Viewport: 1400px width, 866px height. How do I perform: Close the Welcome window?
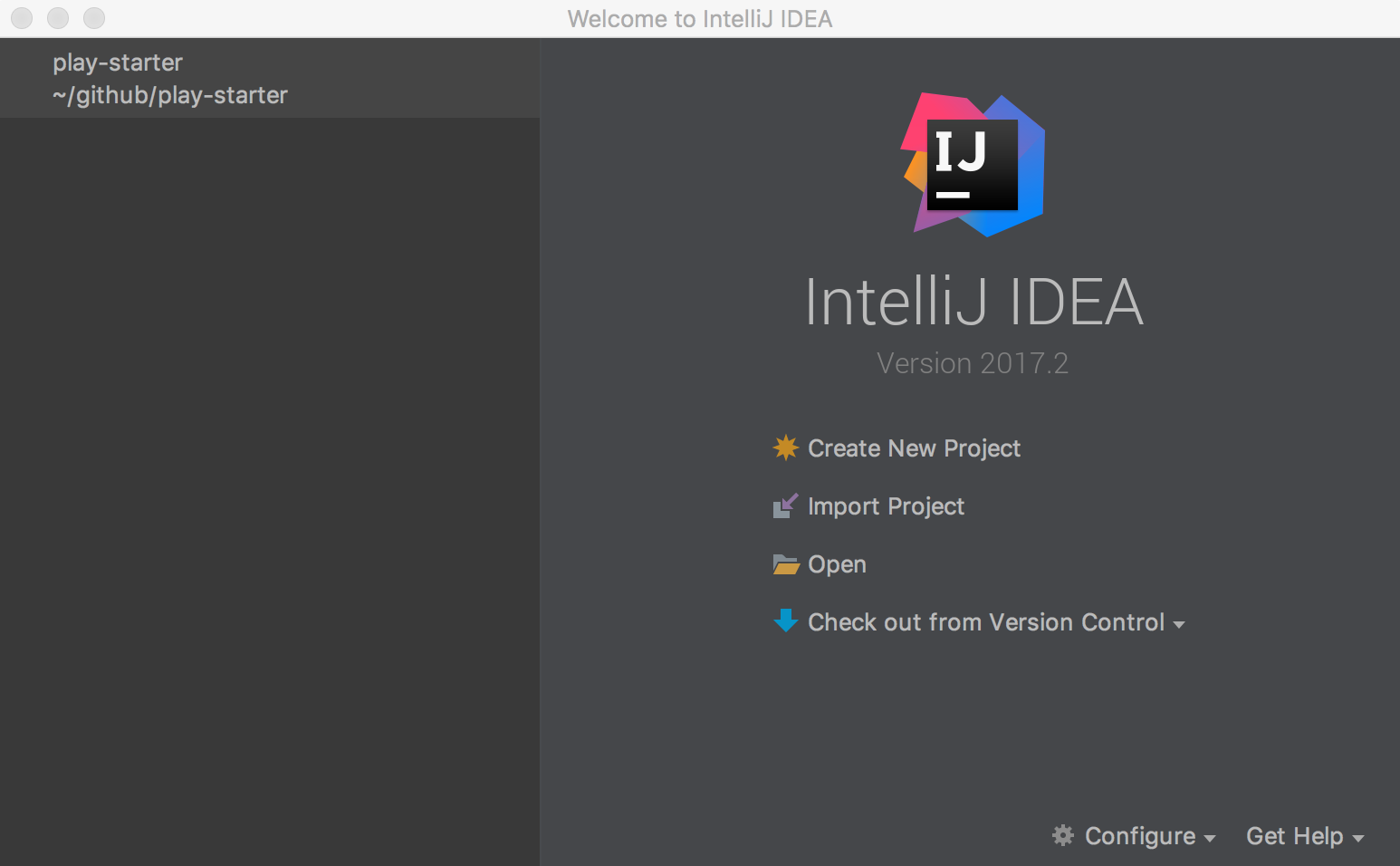pos(22,18)
